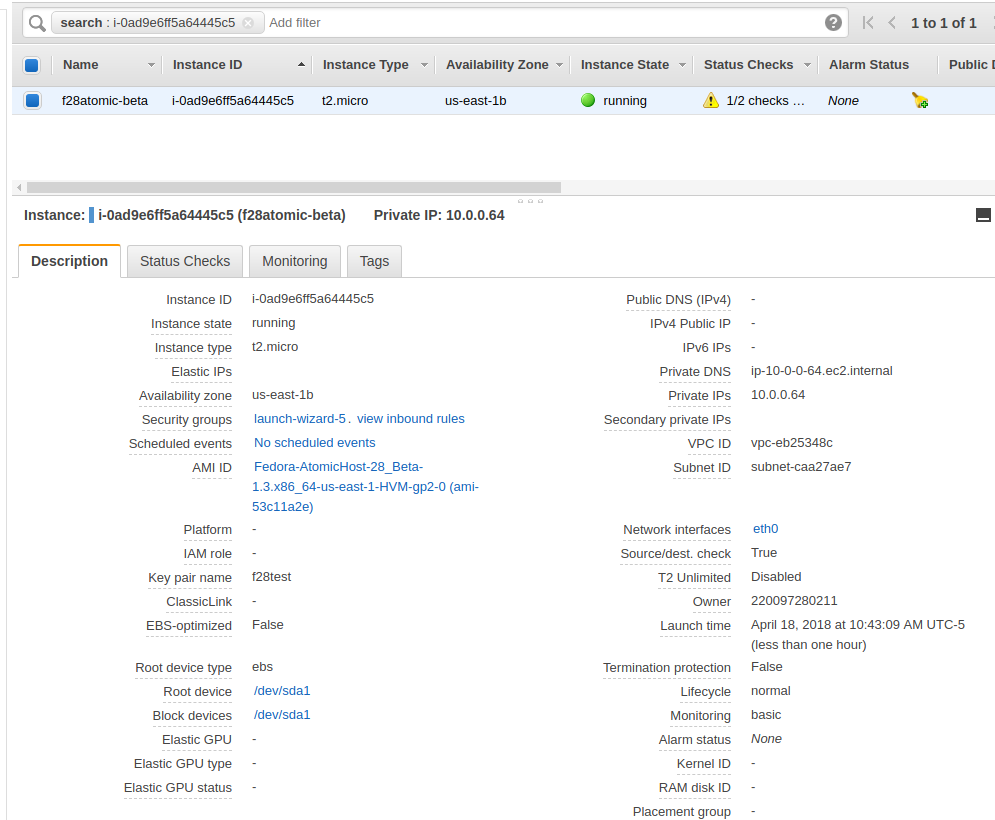This screenshot has height=820, width=995.
Task: Switch to the Description tab
Action: (x=69, y=261)
